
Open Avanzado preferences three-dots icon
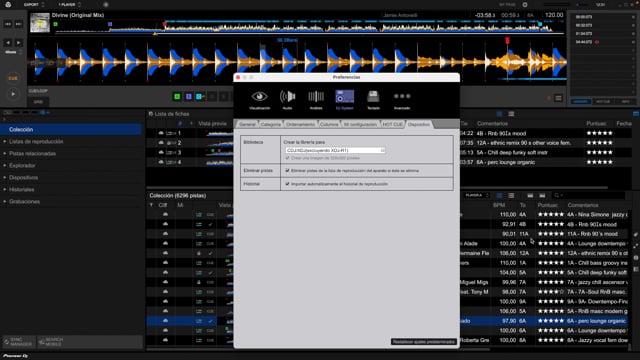tap(402, 96)
